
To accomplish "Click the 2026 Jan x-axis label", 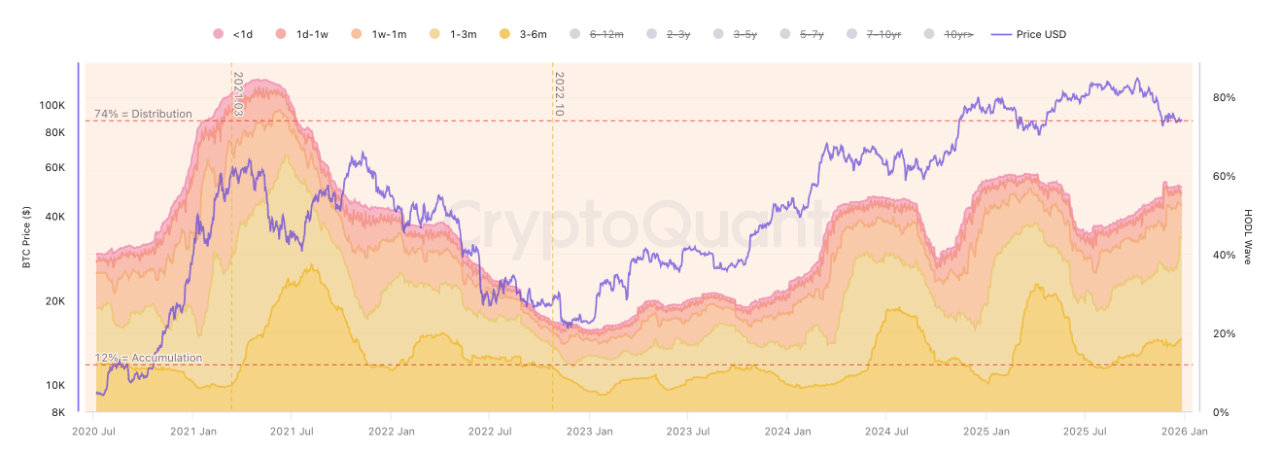I will tap(1183, 432).
